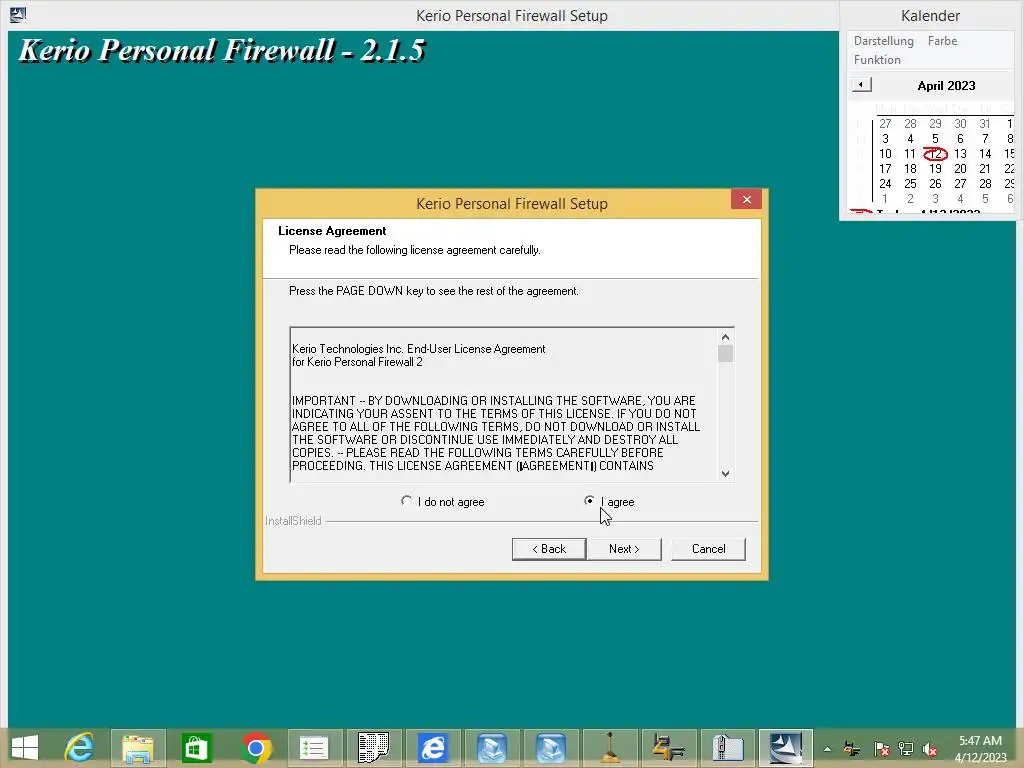
Task: Open blue computer icon beside the joystick
Action: (551, 748)
